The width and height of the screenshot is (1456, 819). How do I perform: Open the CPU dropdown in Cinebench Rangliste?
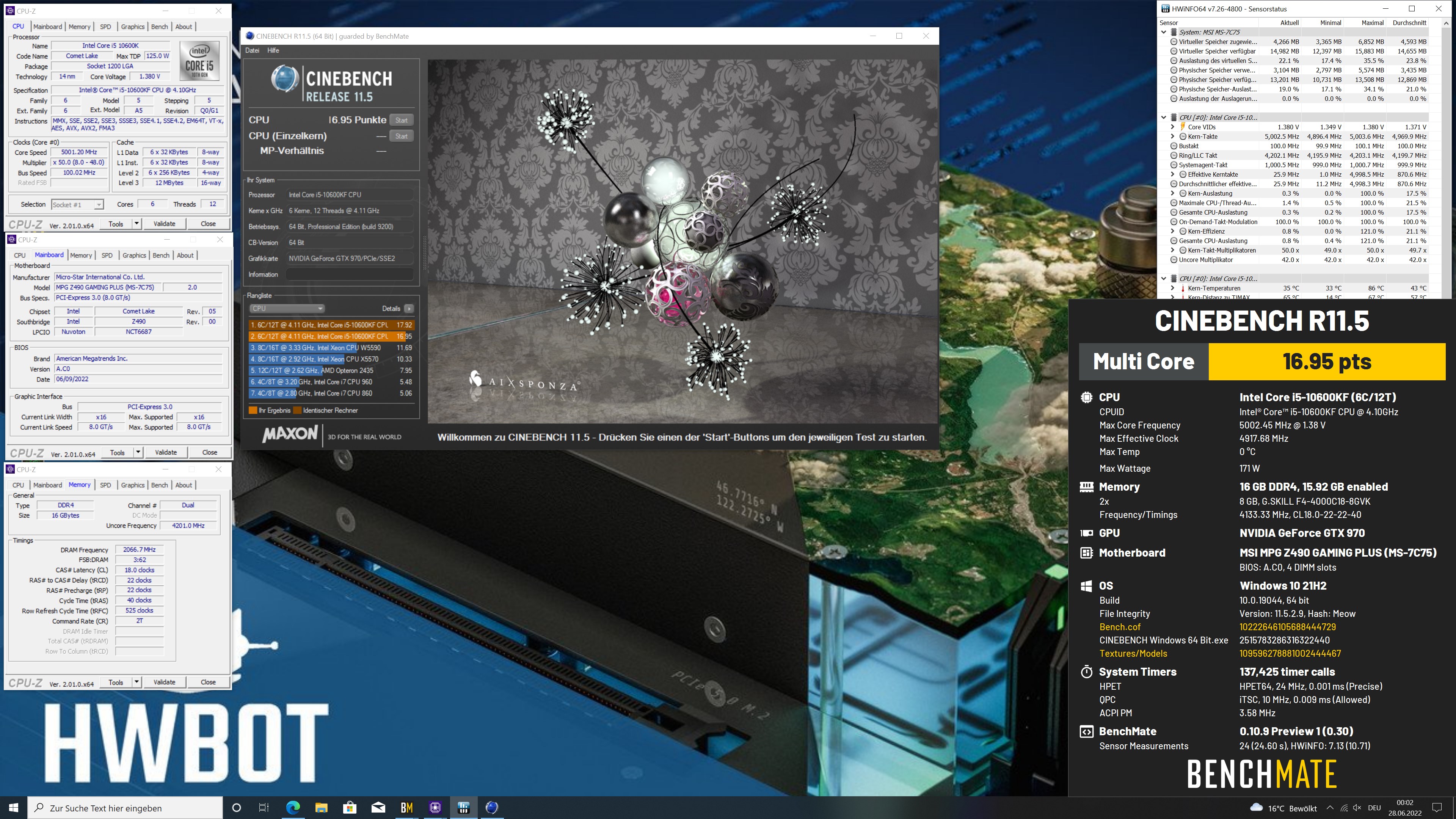click(x=287, y=309)
